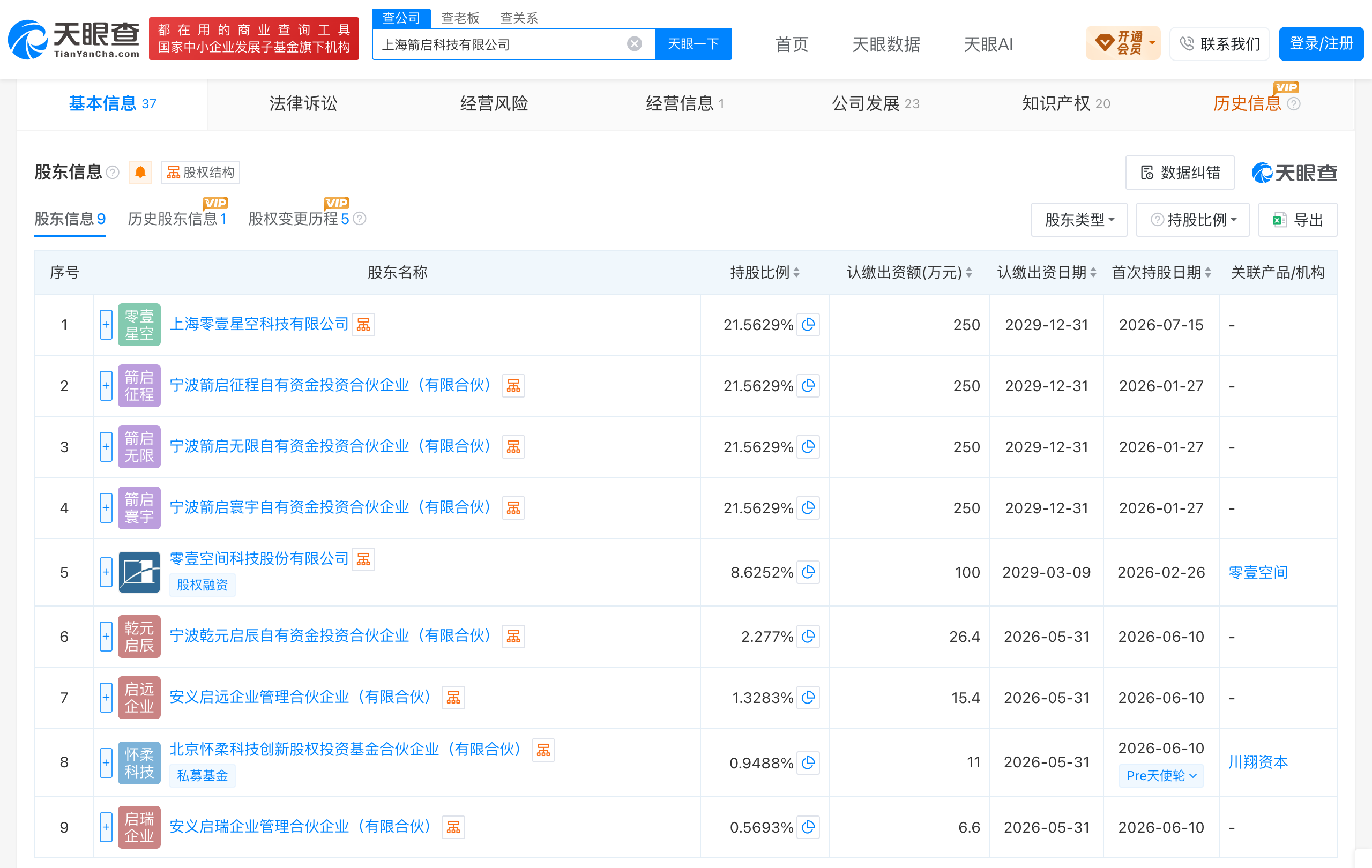The image size is (1372, 868).
Task: Open the 股东类型 filter dropdown
Action: [1078, 219]
